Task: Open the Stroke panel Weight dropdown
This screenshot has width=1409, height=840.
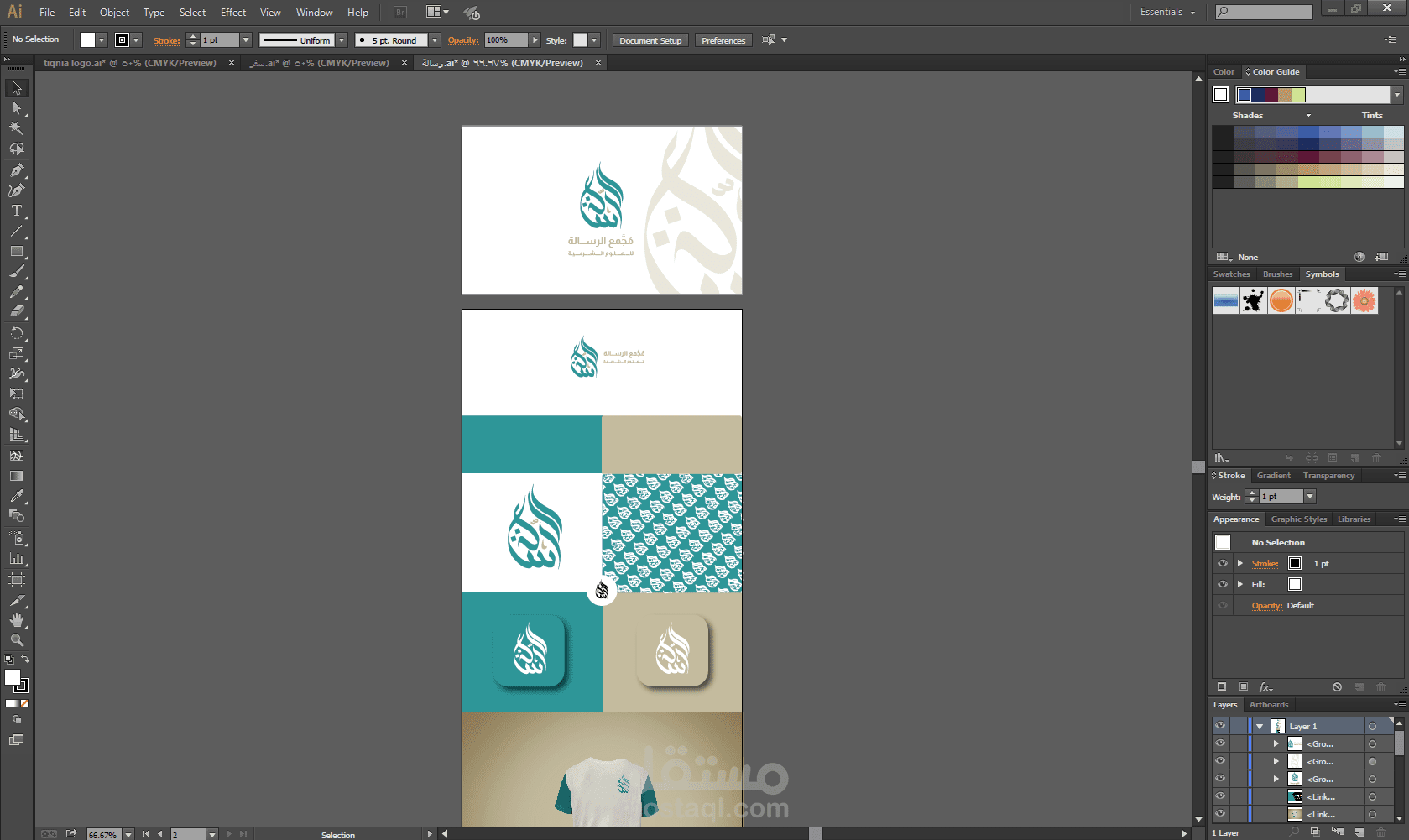Action: coord(1310,497)
